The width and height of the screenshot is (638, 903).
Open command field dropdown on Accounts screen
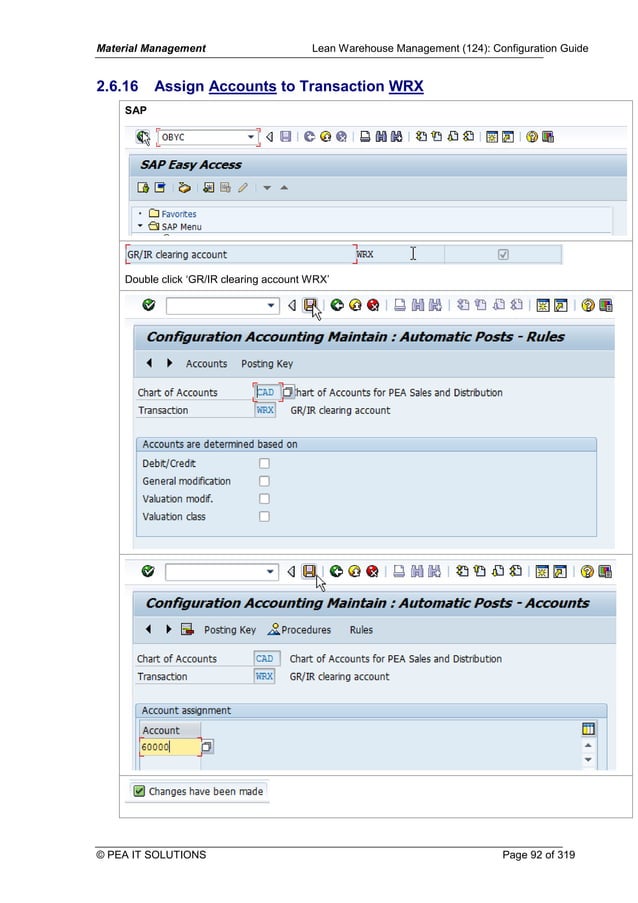point(269,571)
